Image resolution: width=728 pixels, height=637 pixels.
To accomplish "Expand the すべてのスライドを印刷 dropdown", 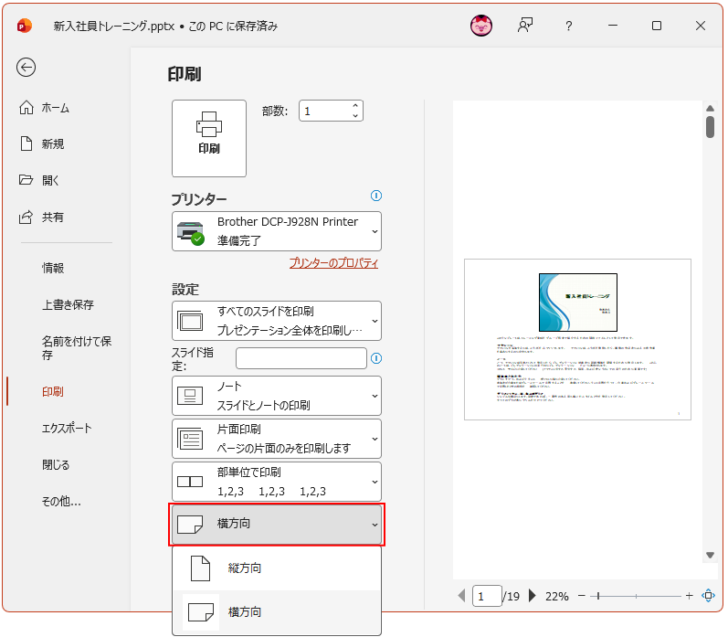I will [x=276, y=321].
